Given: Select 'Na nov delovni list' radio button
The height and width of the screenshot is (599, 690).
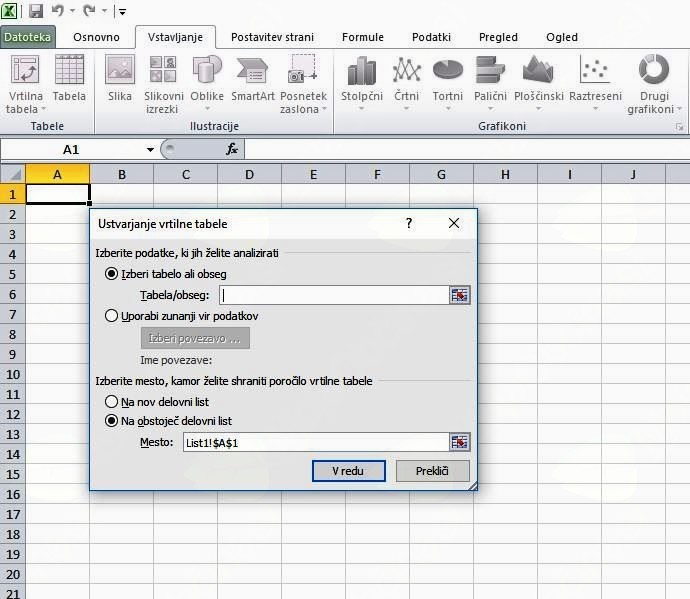Looking at the screenshot, I should tap(112, 401).
